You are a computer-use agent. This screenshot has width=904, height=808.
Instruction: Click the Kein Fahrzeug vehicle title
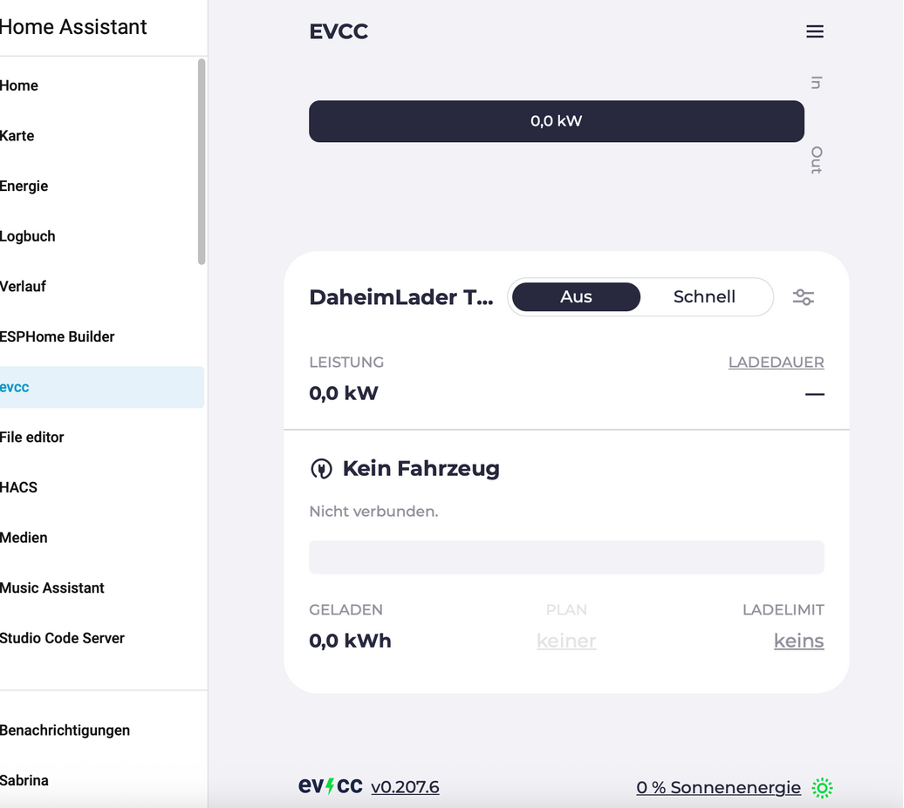(x=421, y=468)
